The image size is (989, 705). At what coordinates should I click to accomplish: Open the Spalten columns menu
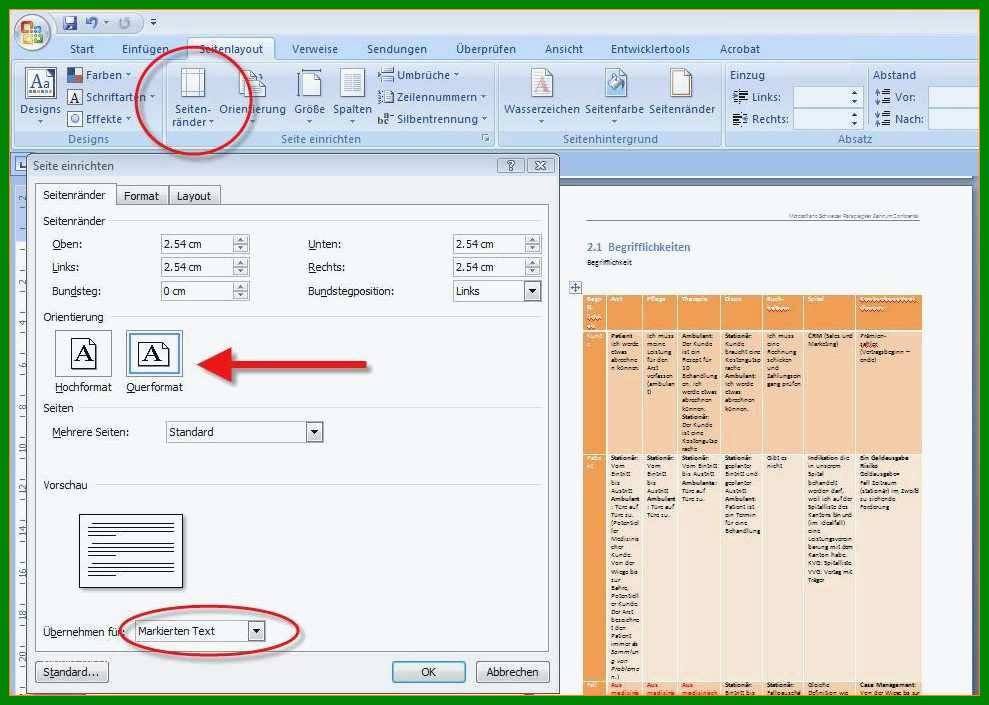pos(352,96)
